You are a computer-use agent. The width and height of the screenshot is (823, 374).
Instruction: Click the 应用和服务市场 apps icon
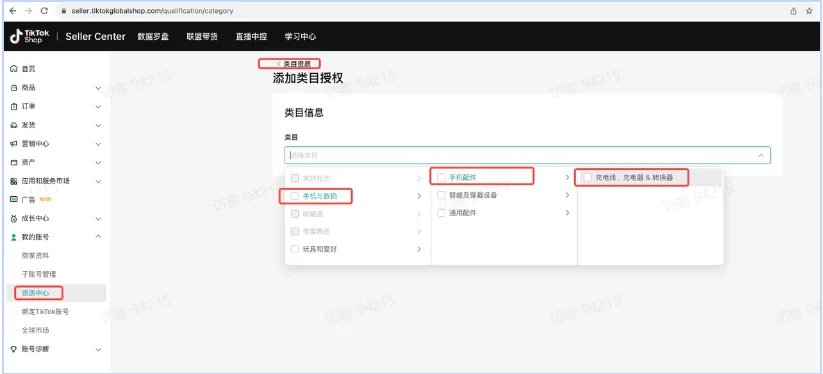14,181
